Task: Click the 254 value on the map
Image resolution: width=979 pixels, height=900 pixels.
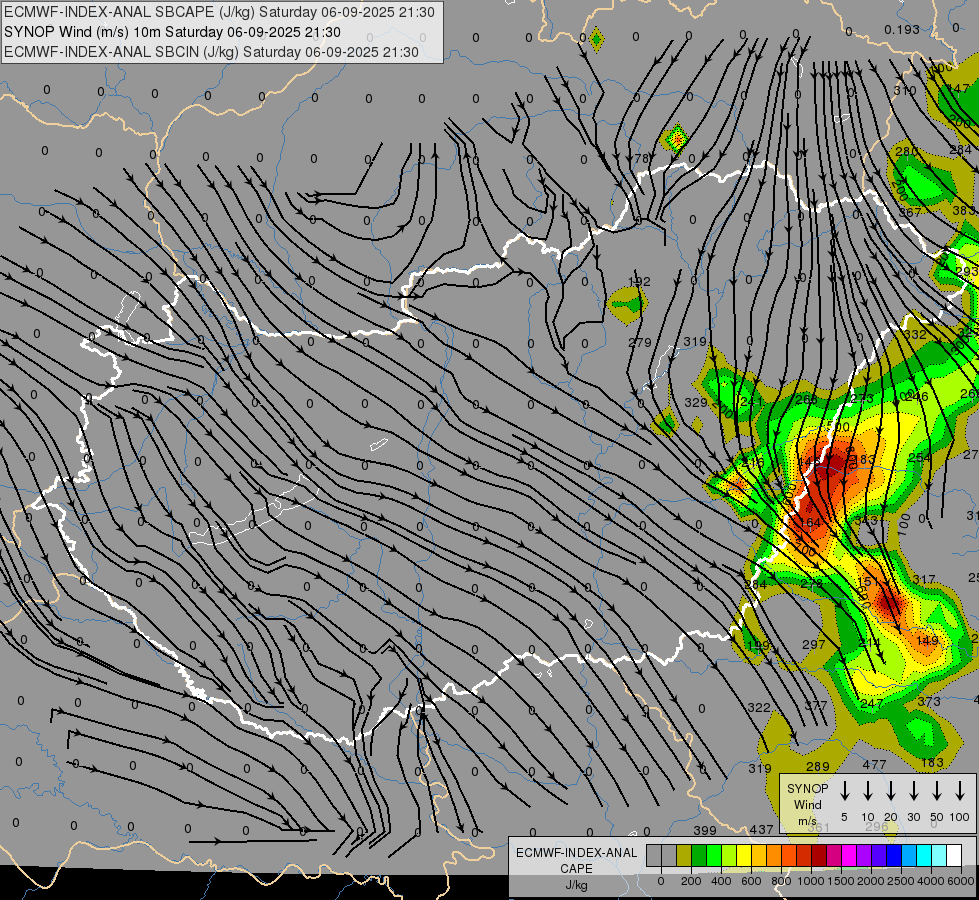Action: click(920, 458)
